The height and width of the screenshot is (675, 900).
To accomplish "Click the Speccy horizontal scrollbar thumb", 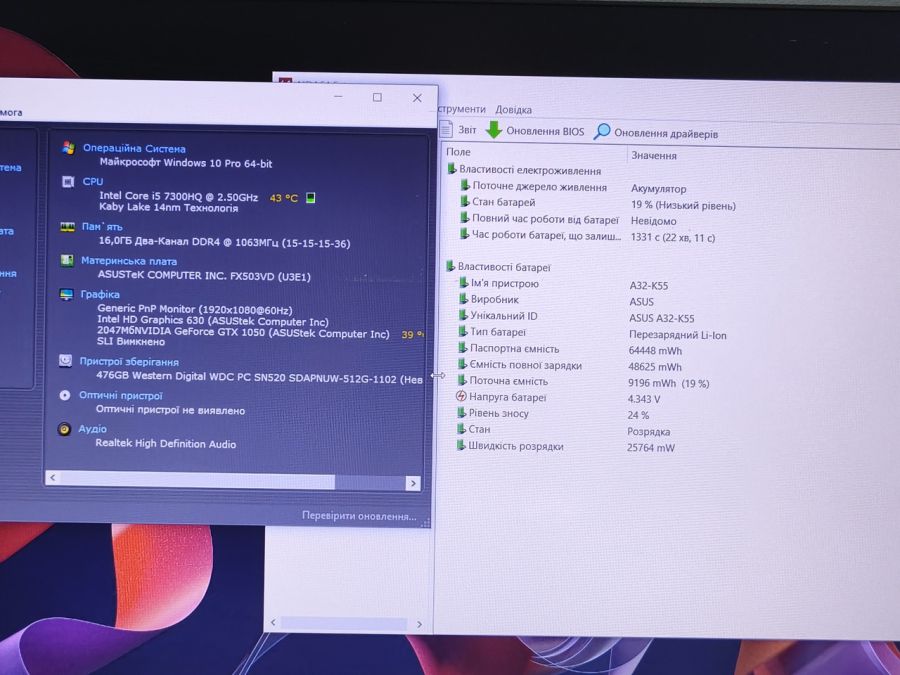I will tap(197, 480).
